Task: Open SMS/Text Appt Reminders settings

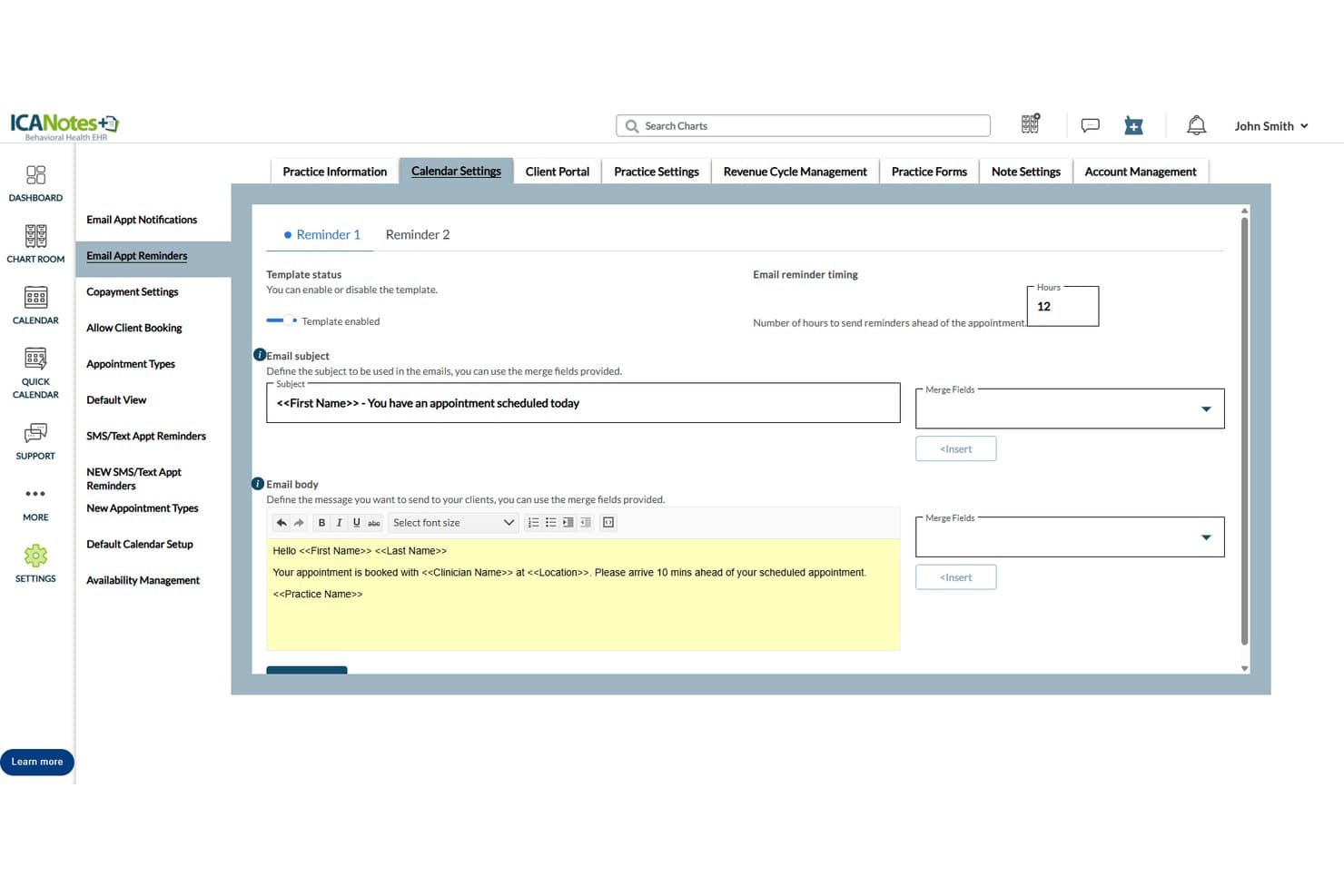Action: coord(146,437)
